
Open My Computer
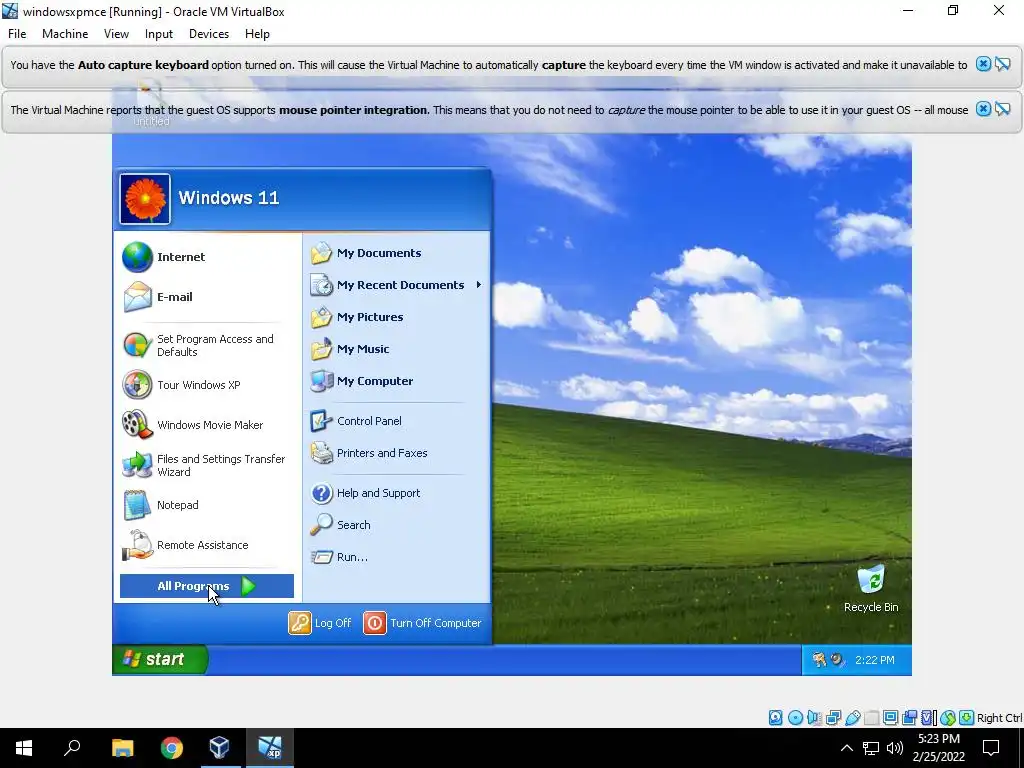[396, 381]
